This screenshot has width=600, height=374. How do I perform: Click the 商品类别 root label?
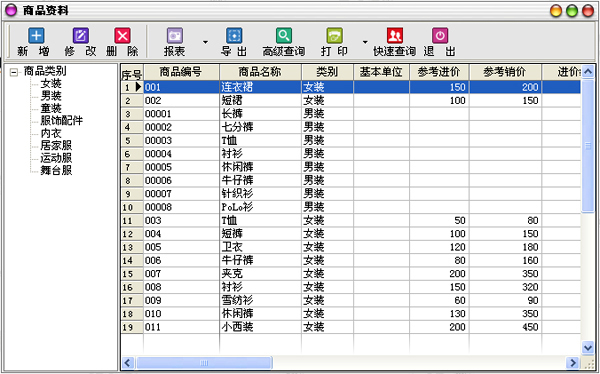click(x=45, y=71)
